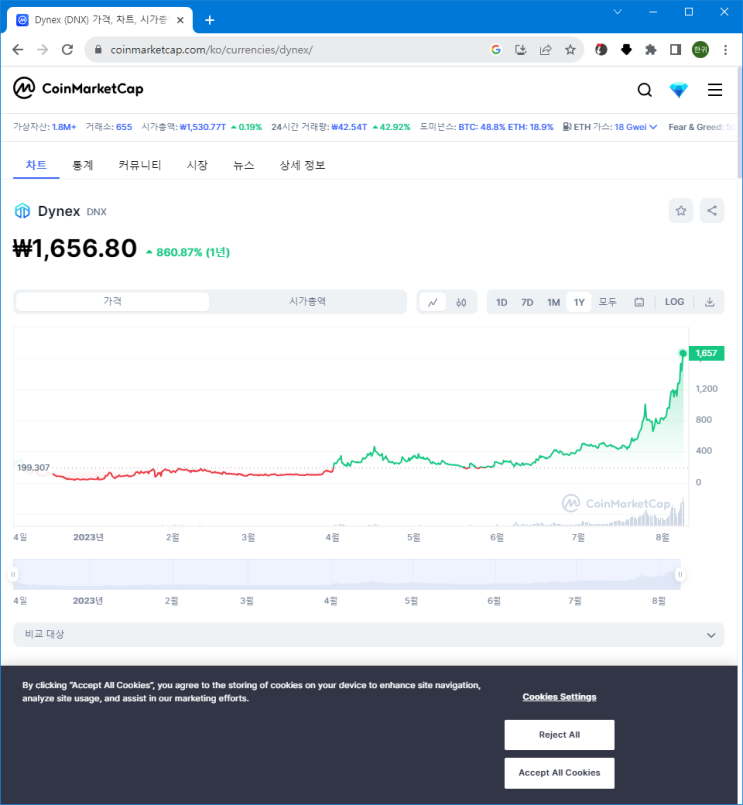
Task: Click the green current price dot
Action: (x=682, y=353)
